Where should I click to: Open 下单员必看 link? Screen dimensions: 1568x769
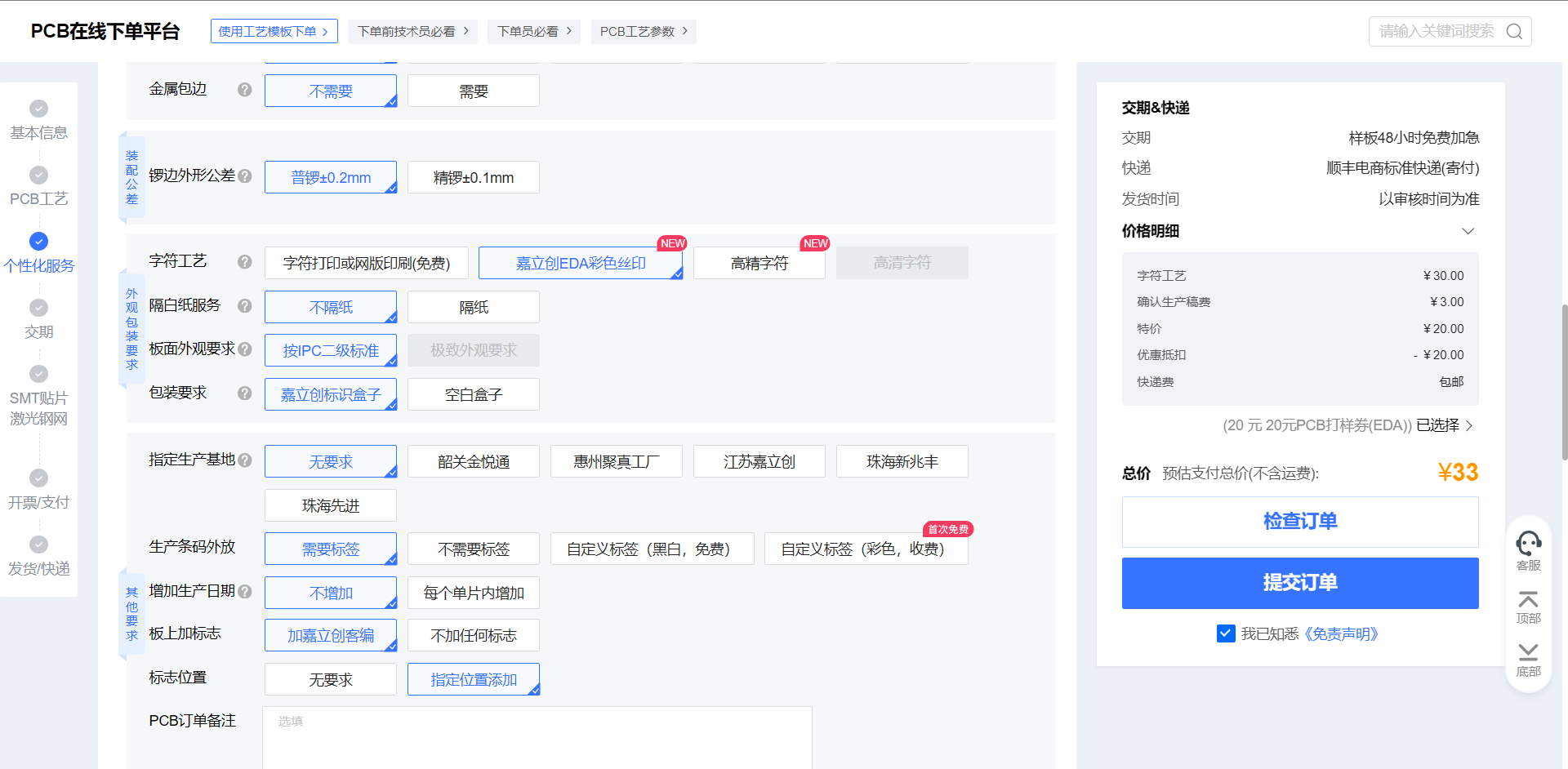click(x=535, y=31)
